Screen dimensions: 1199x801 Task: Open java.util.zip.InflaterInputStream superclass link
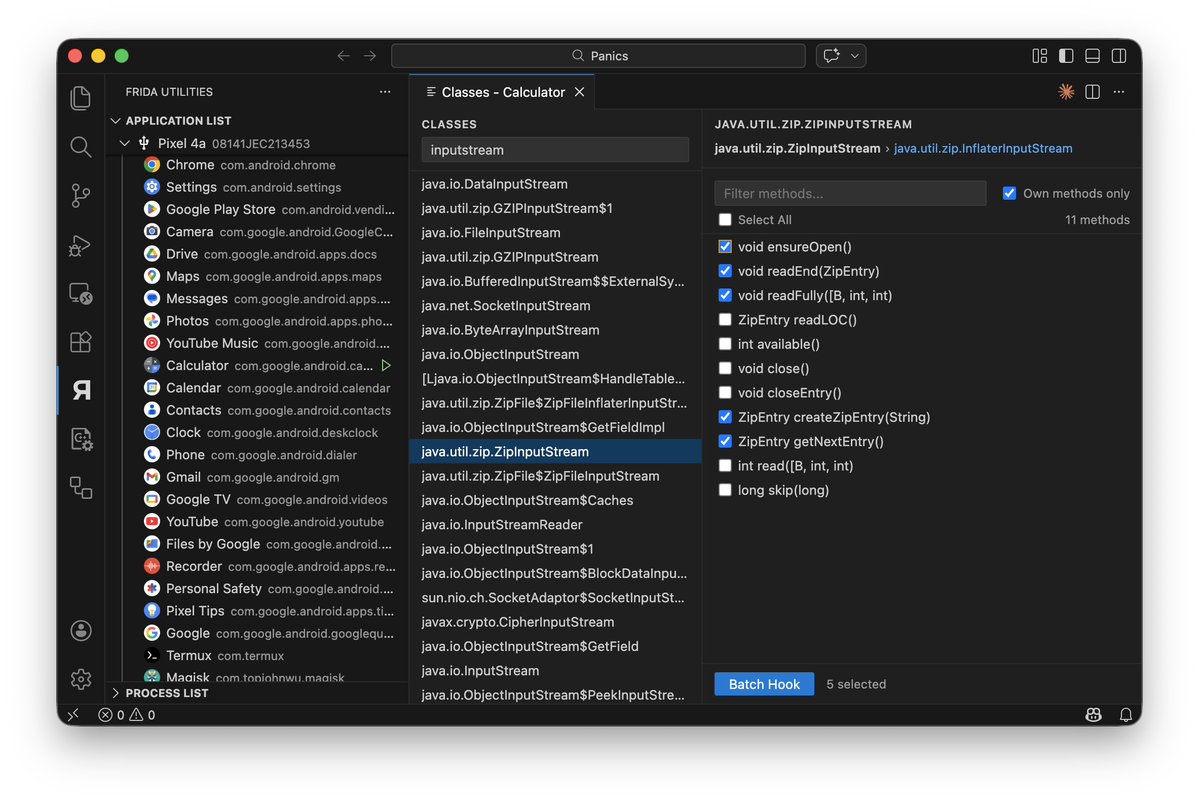[x=983, y=148]
